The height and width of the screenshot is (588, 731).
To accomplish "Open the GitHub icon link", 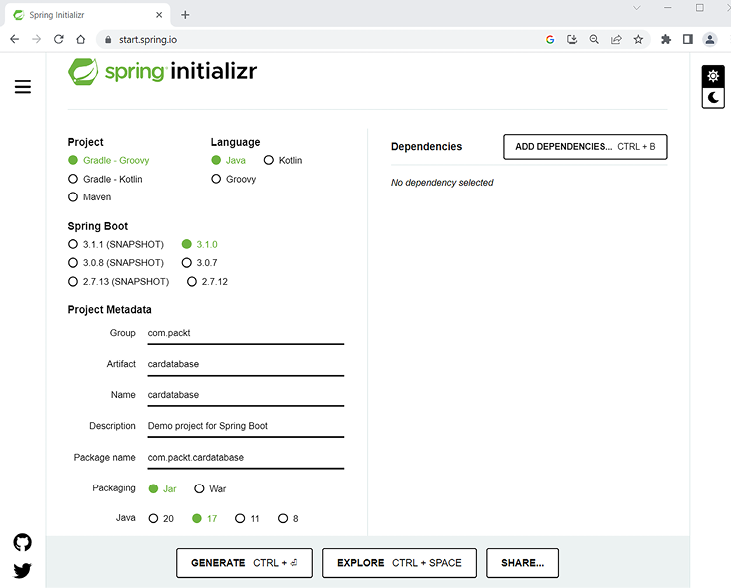I will (22, 542).
